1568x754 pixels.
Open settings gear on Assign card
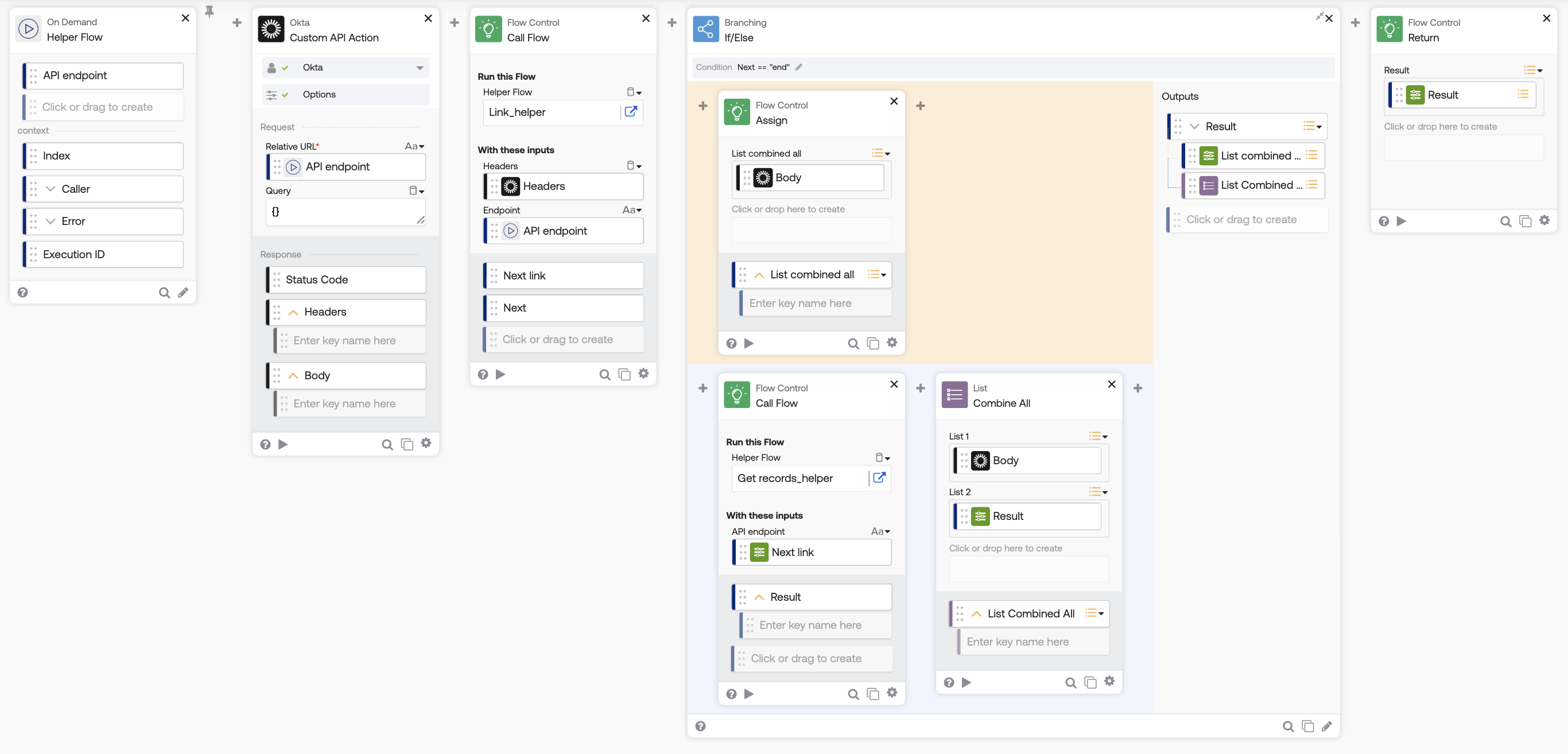[x=892, y=343]
